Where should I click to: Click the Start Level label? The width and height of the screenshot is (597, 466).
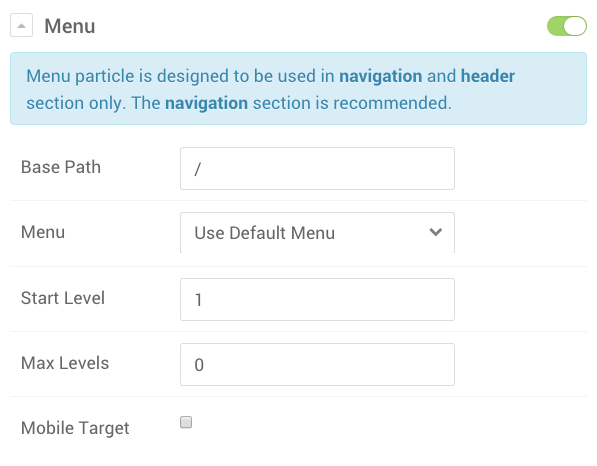pos(63,298)
